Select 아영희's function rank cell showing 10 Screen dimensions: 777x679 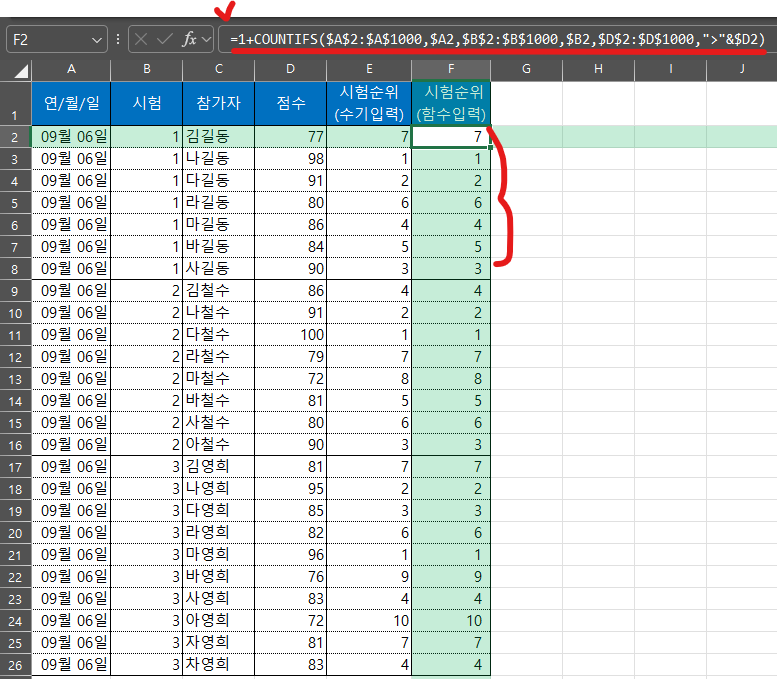(451, 621)
